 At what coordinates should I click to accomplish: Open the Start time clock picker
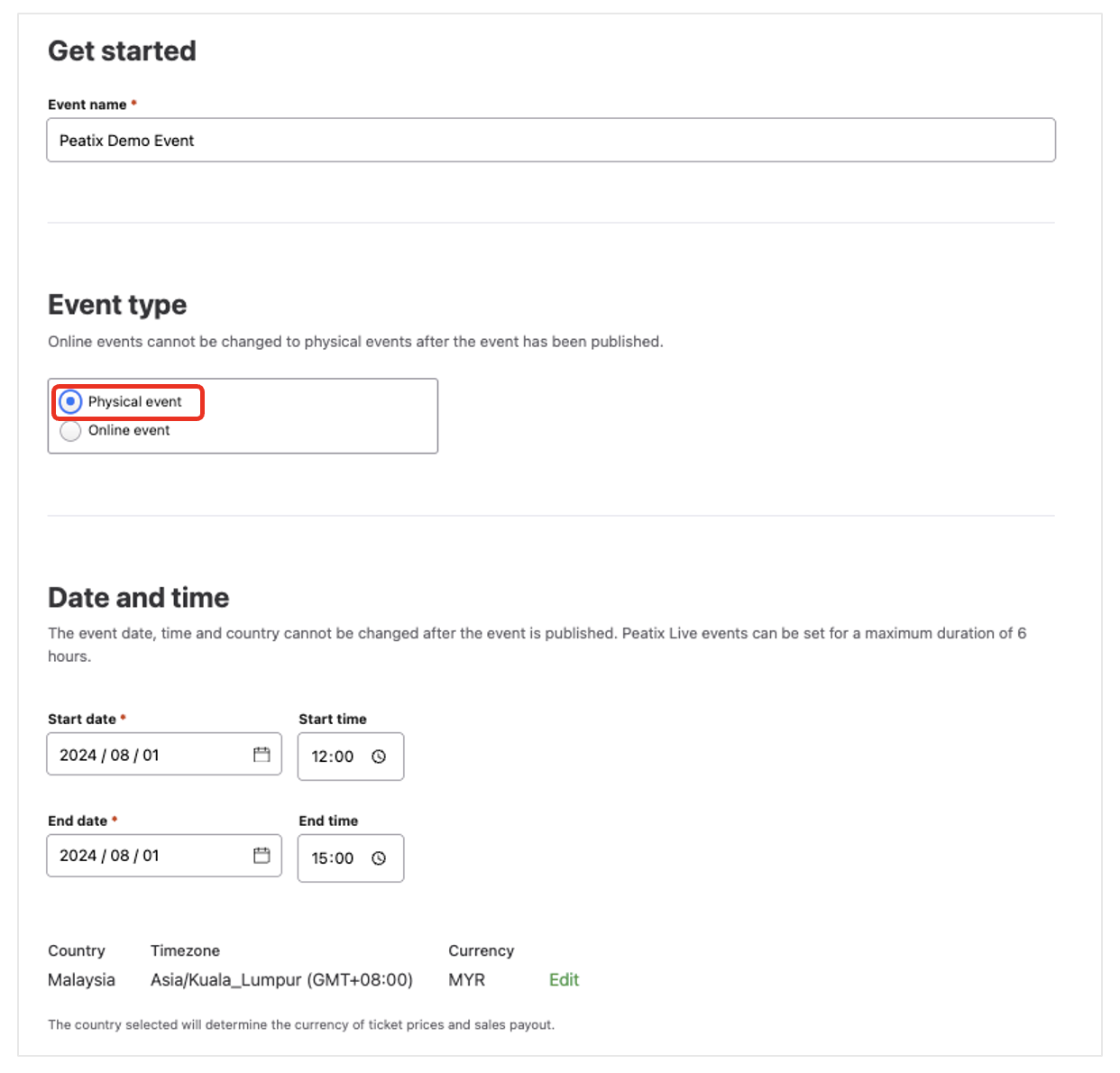pos(380,757)
